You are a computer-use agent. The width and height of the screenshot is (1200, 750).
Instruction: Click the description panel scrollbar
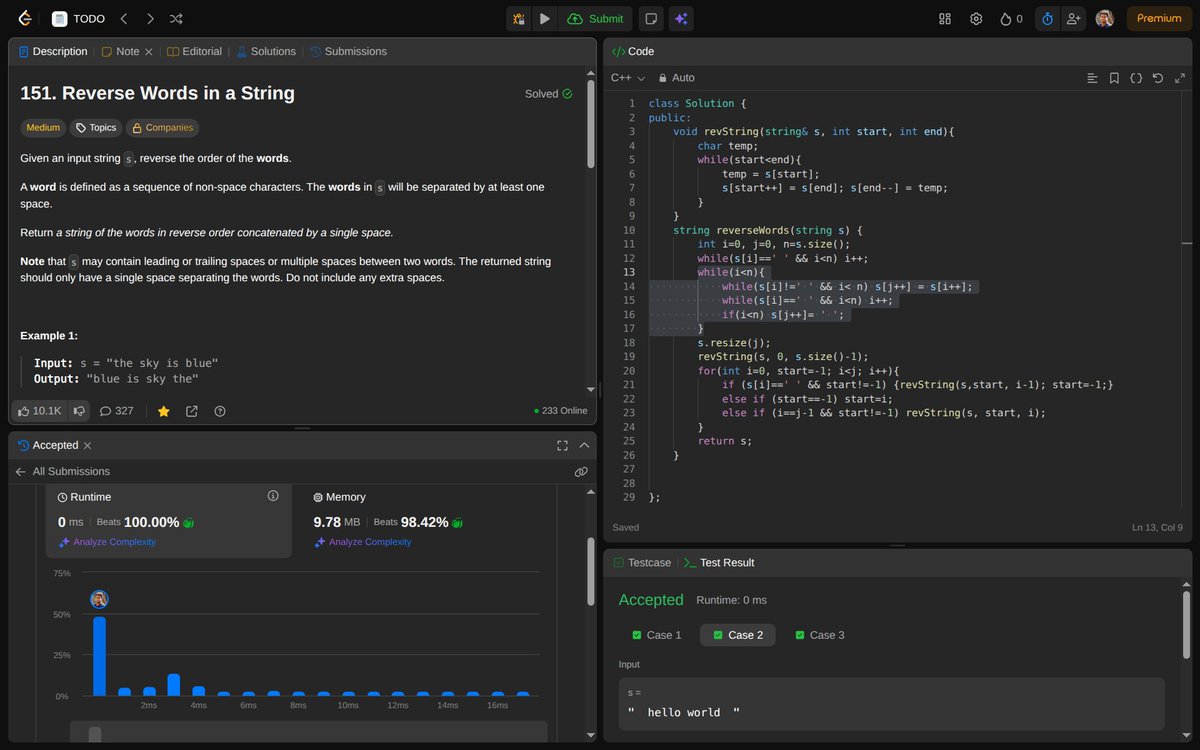[x=591, y=125]
